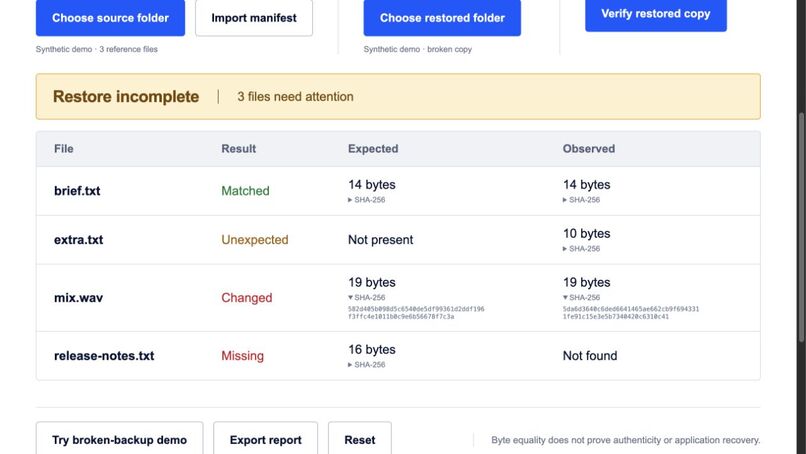806x454 pixels.
Task: Launch Try broken-backup demo
Action: tap(119, 440)
